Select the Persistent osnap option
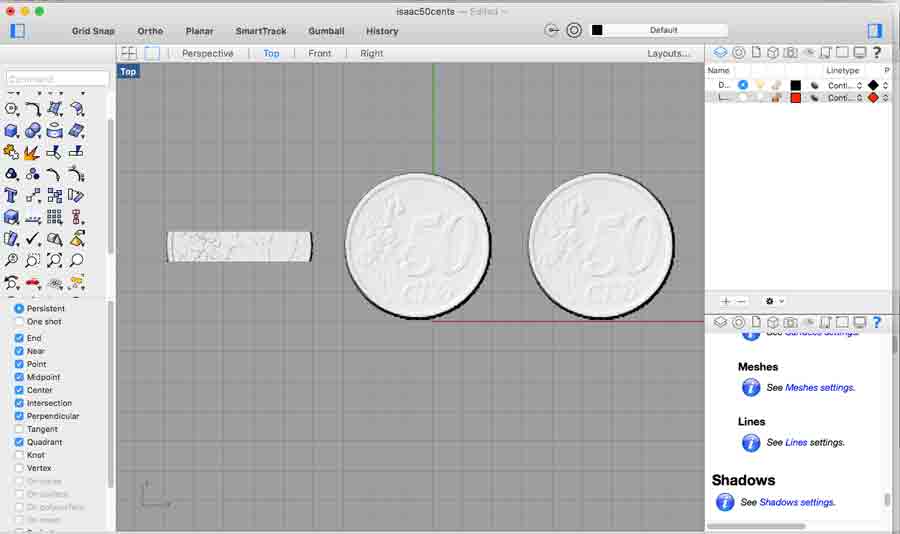The image size is (900, 534). 19,309
